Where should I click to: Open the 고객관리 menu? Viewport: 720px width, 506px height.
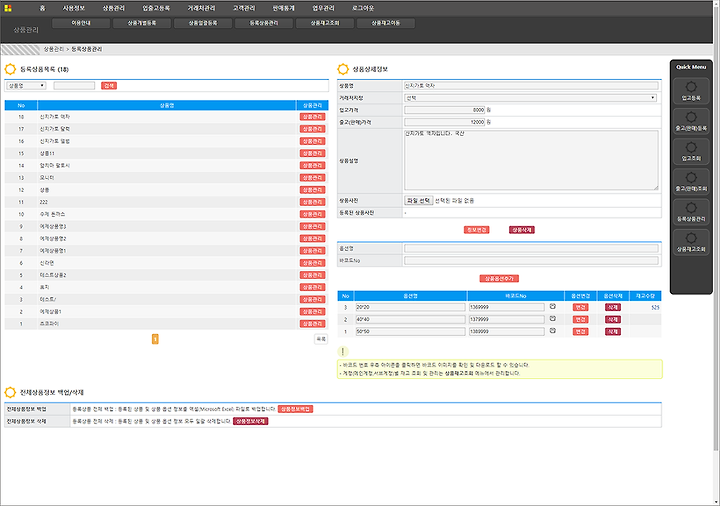pos(244,8)
